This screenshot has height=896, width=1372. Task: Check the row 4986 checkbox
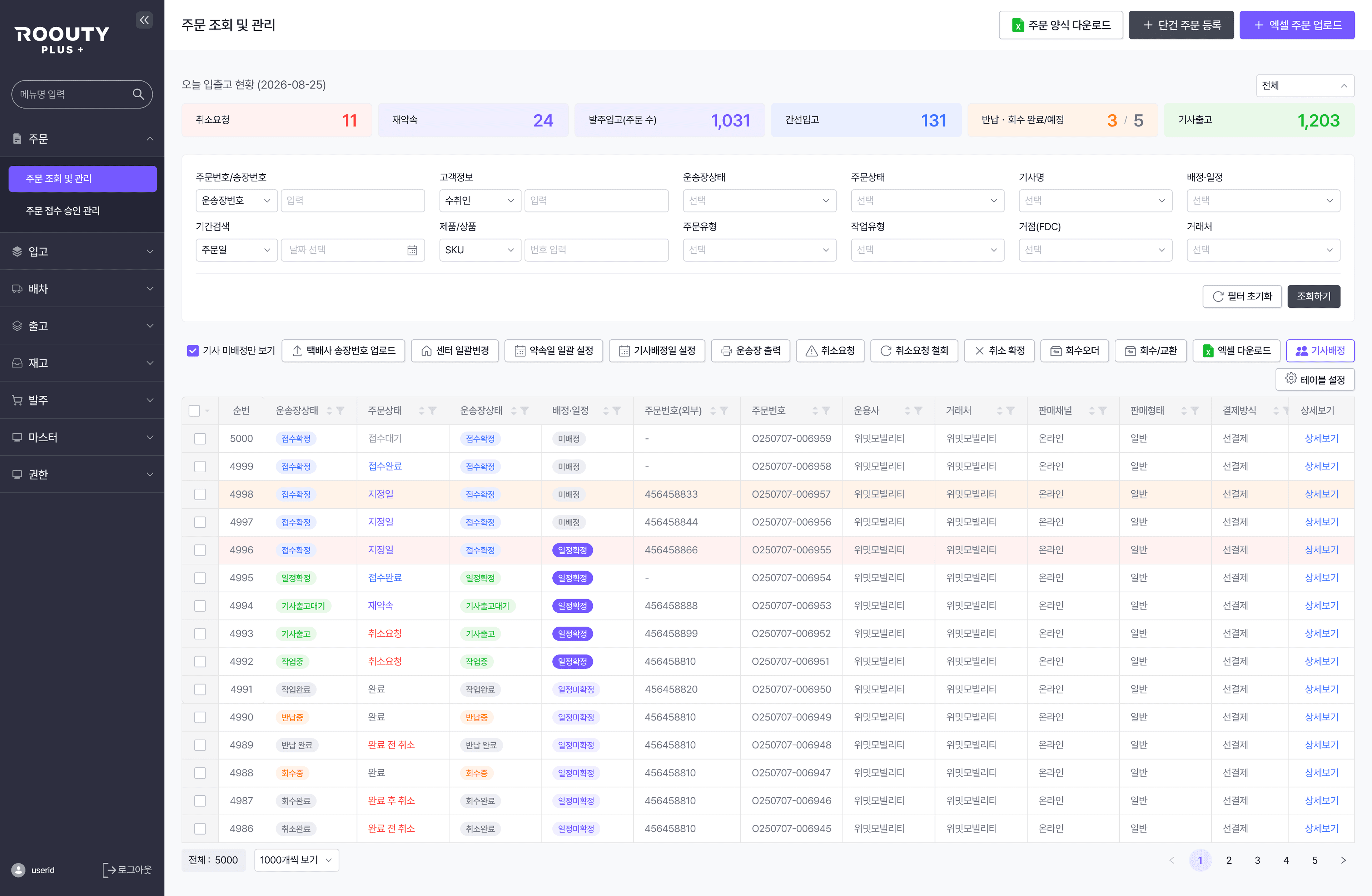(x=200, y=828)
